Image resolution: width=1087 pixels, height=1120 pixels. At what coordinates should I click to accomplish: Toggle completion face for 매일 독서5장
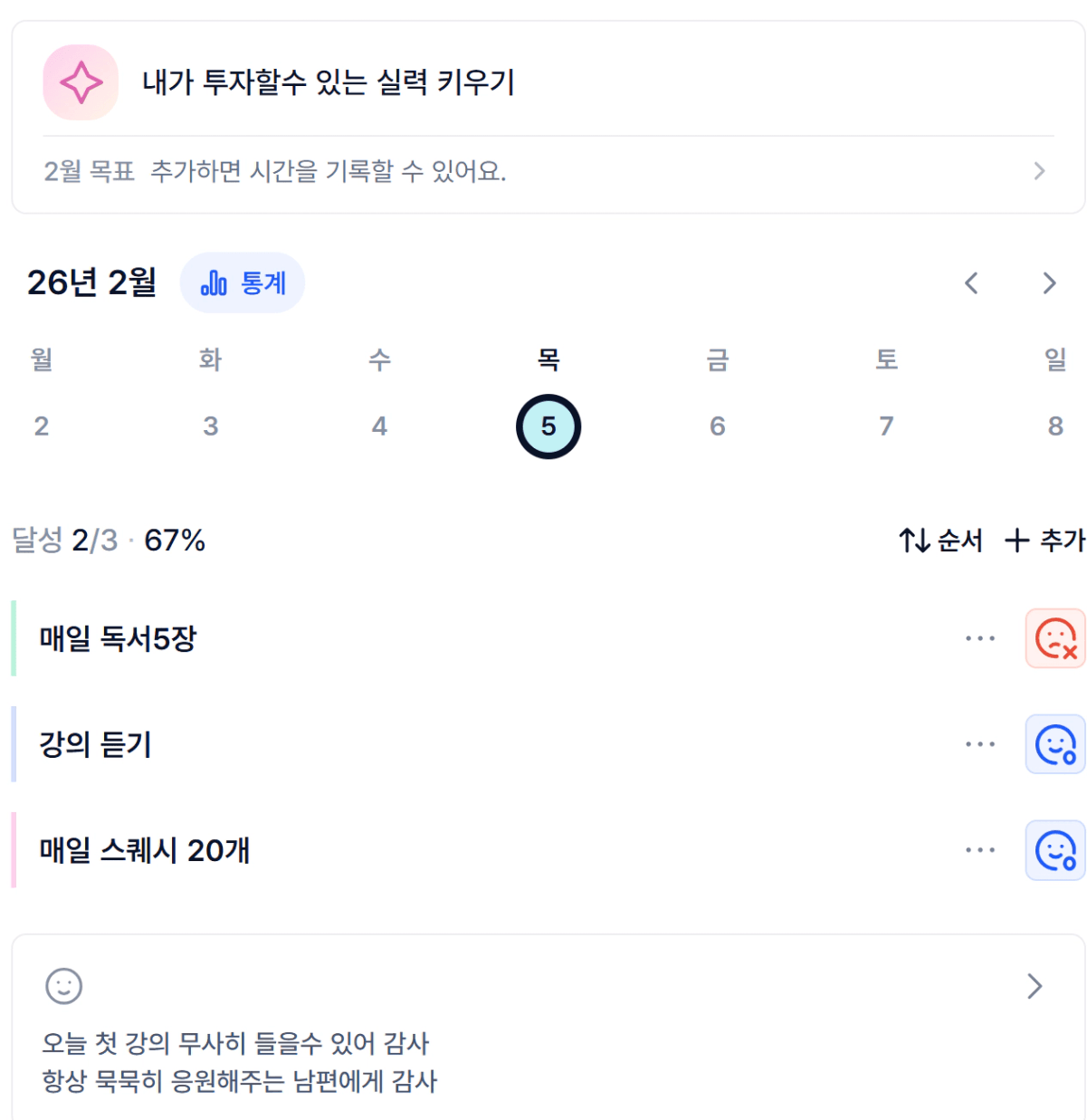[x=1054, y=638]
